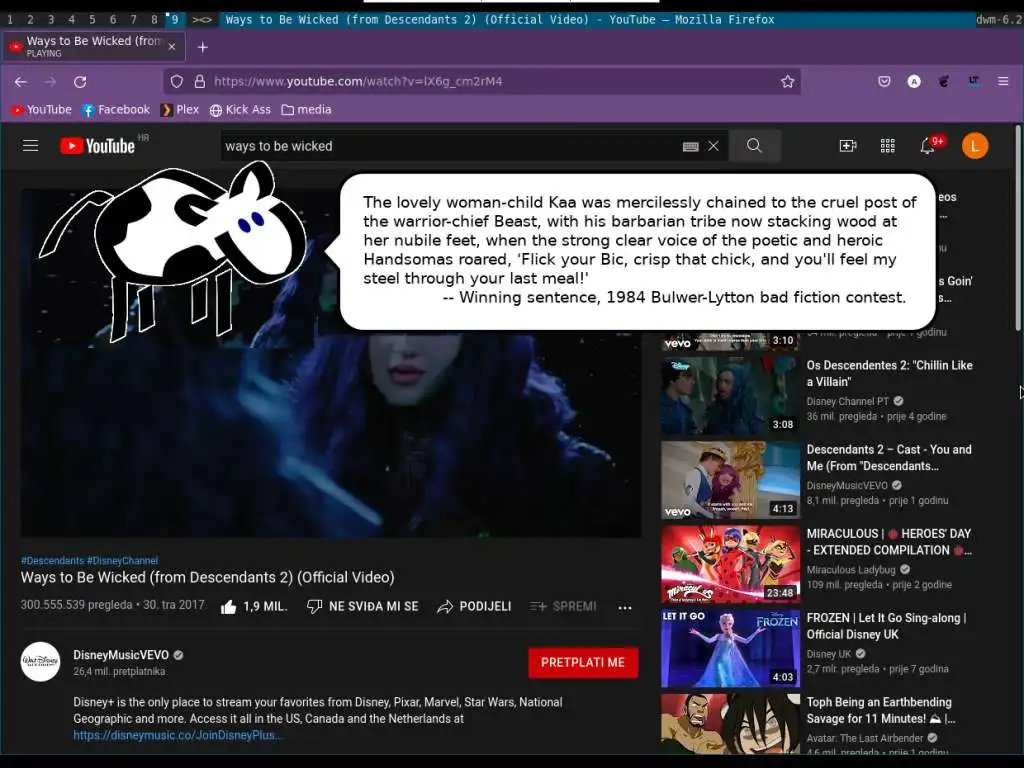View site security padlock info

point(200,82)
